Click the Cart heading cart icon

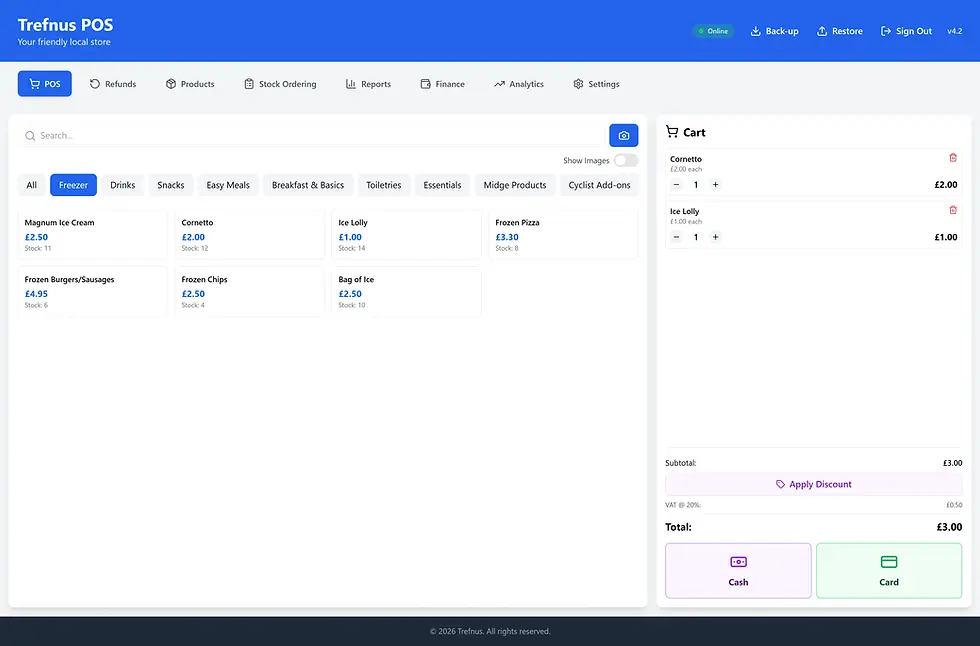[672, 132]
